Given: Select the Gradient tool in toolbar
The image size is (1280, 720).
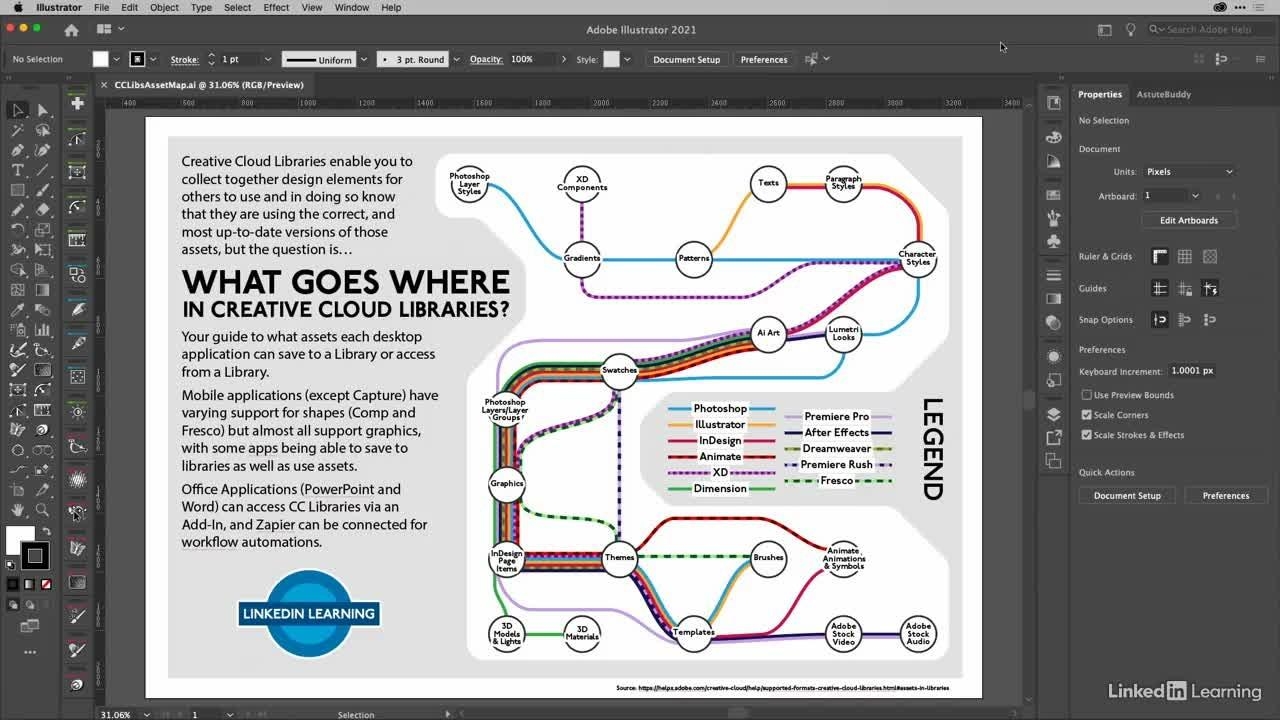Looking at the screenshot, I should [43, 290].
